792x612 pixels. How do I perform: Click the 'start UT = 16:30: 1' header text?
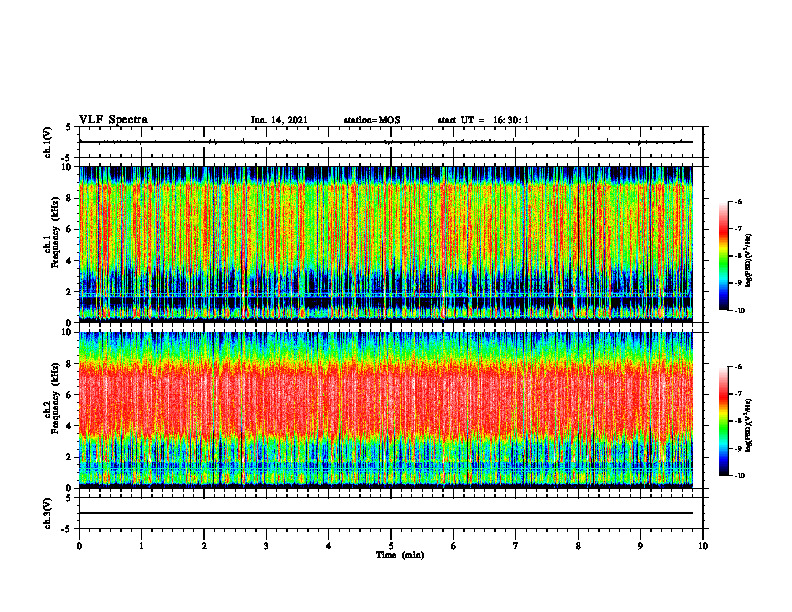483,120
